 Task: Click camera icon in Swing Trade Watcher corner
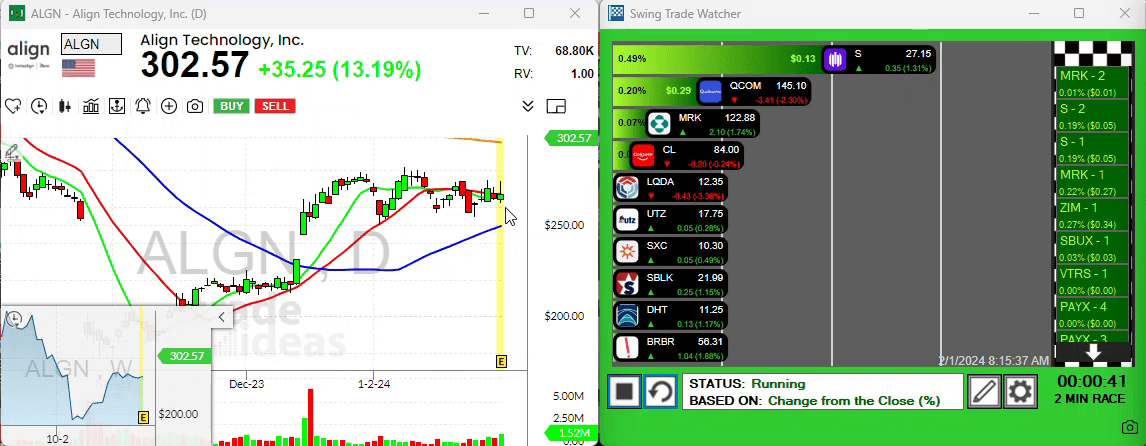tap(1129, 427)
